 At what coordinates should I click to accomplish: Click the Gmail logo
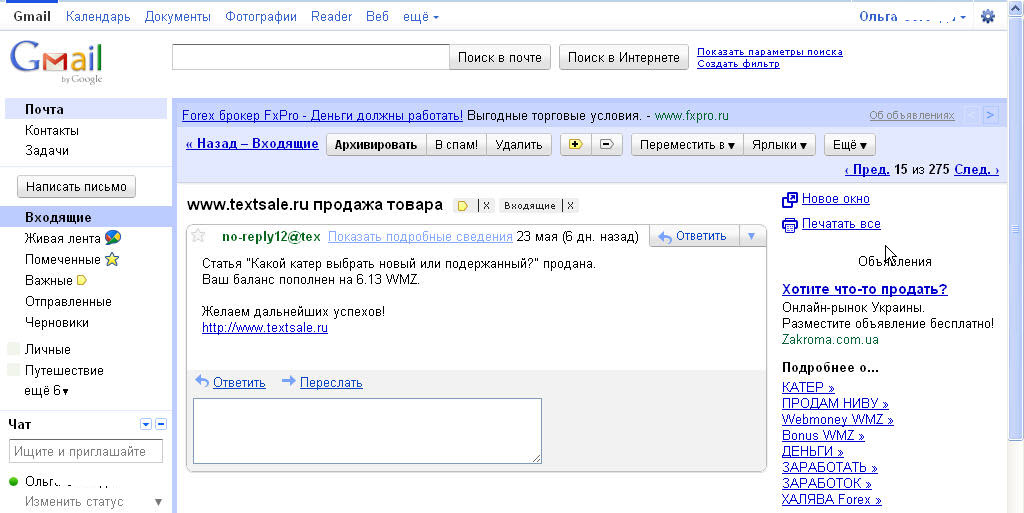coord(56,62)
